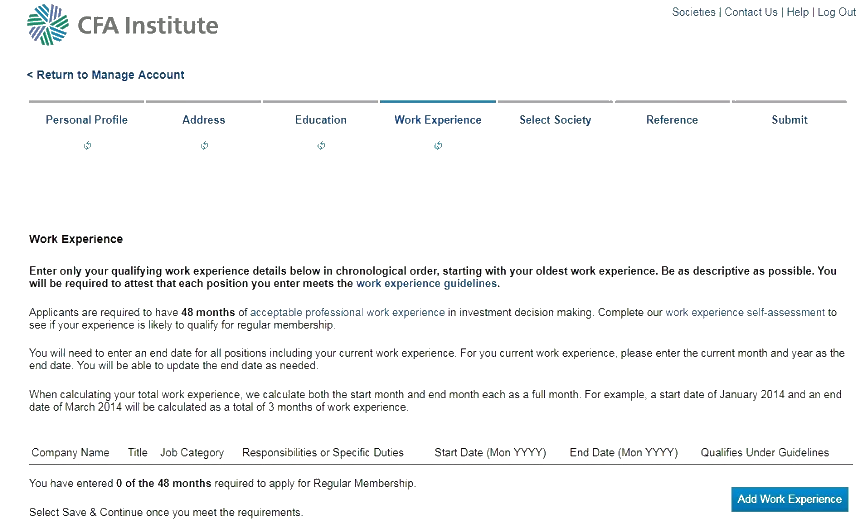This screenshot has height=531, width=866.
Task: Click refresh icon under Work Experience step
Action: (x=438, y=146)
